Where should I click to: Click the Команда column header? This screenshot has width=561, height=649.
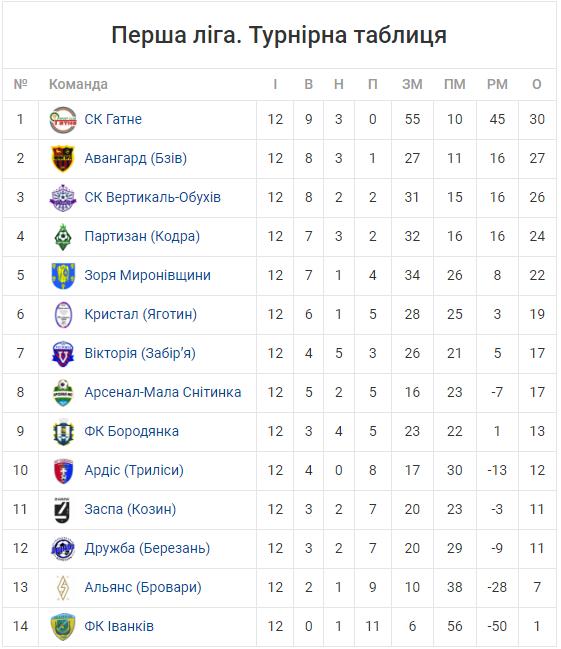[x=78, y=84]
